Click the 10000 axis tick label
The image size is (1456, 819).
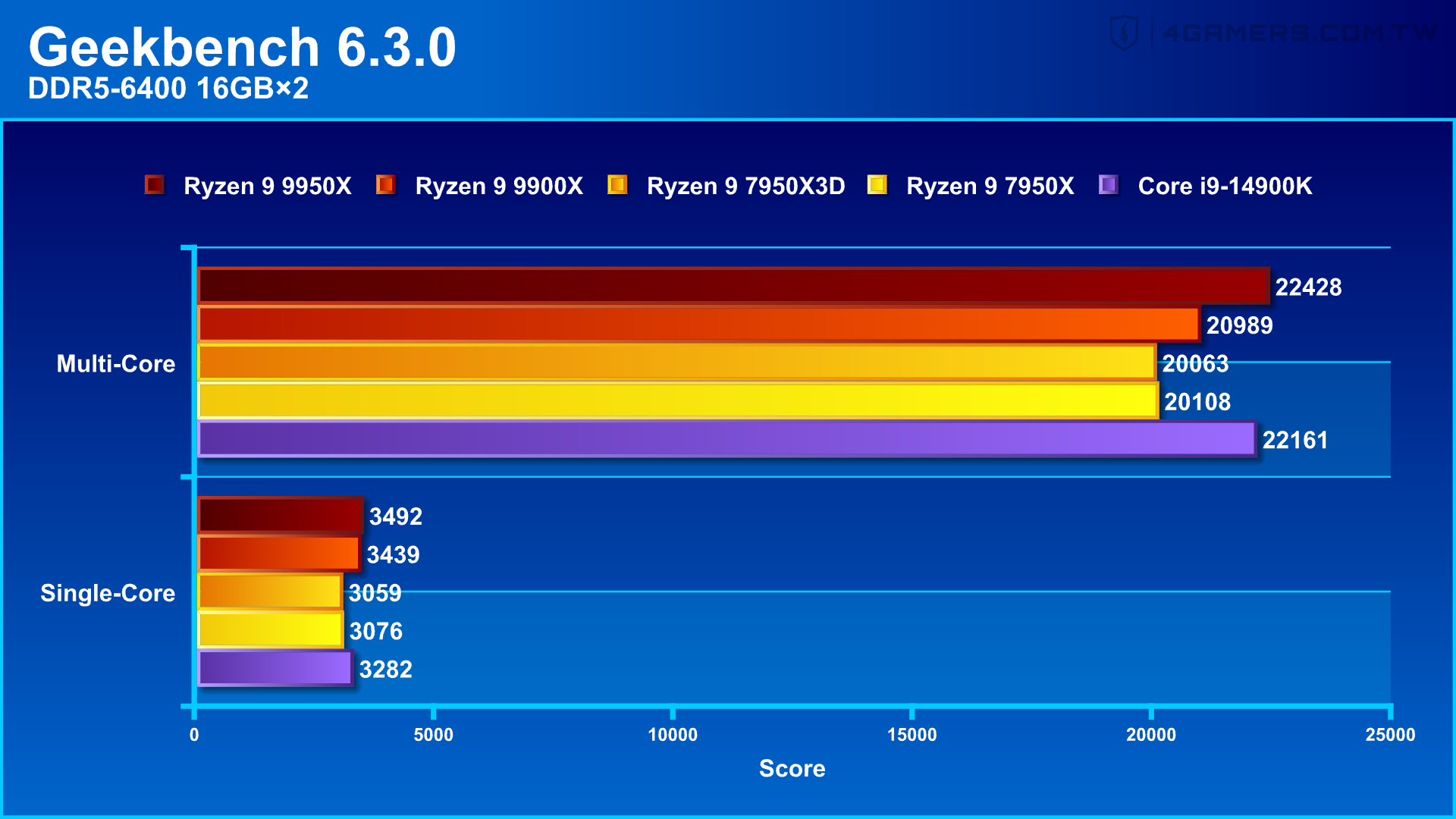[673, 735]
